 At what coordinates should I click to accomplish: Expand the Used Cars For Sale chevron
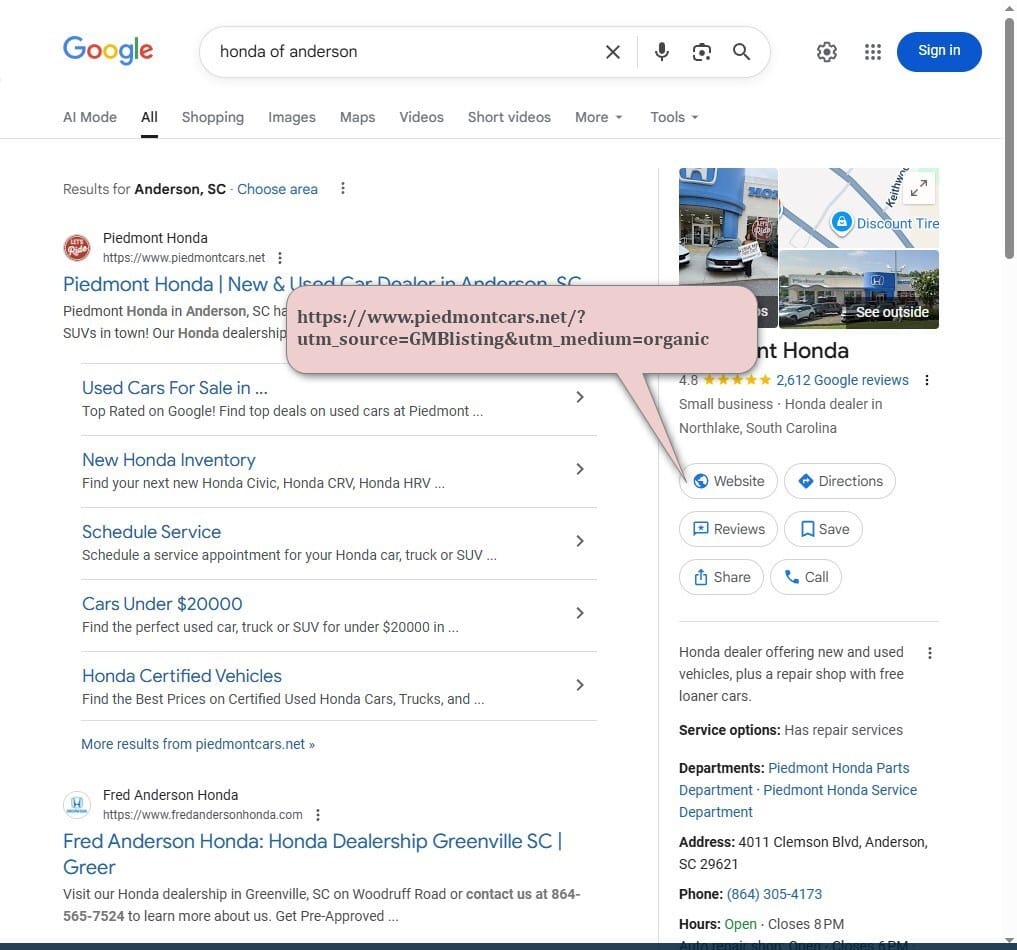coord(580,397)
